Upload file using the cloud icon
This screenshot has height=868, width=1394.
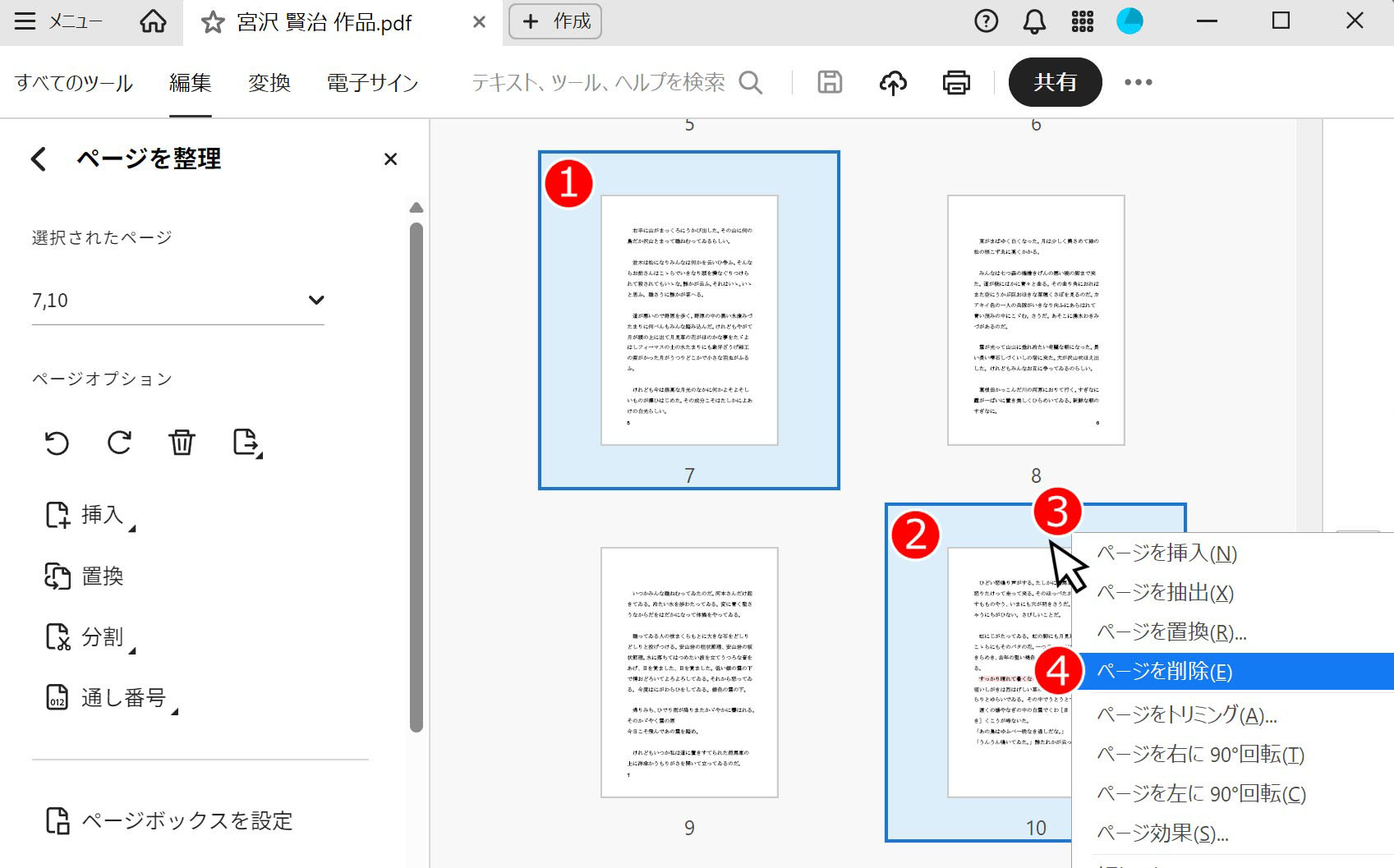tap(894, 82)
